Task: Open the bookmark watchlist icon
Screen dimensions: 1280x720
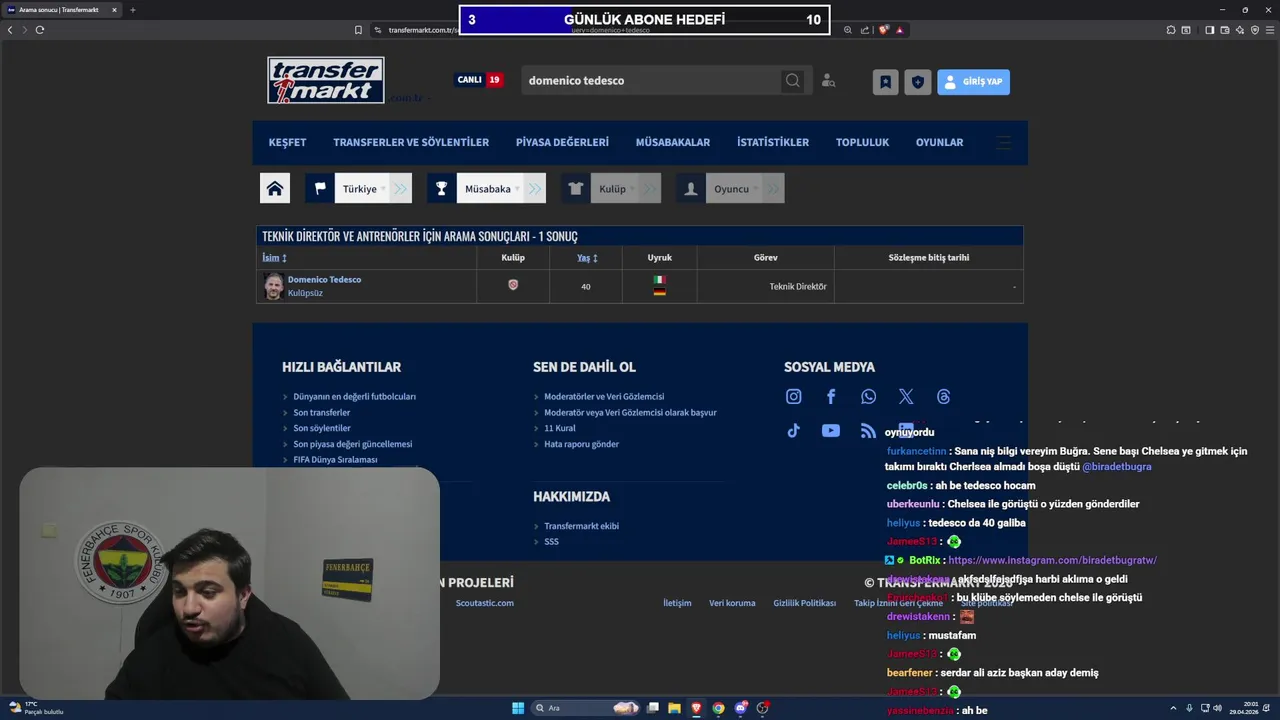Action: (885, 82)
